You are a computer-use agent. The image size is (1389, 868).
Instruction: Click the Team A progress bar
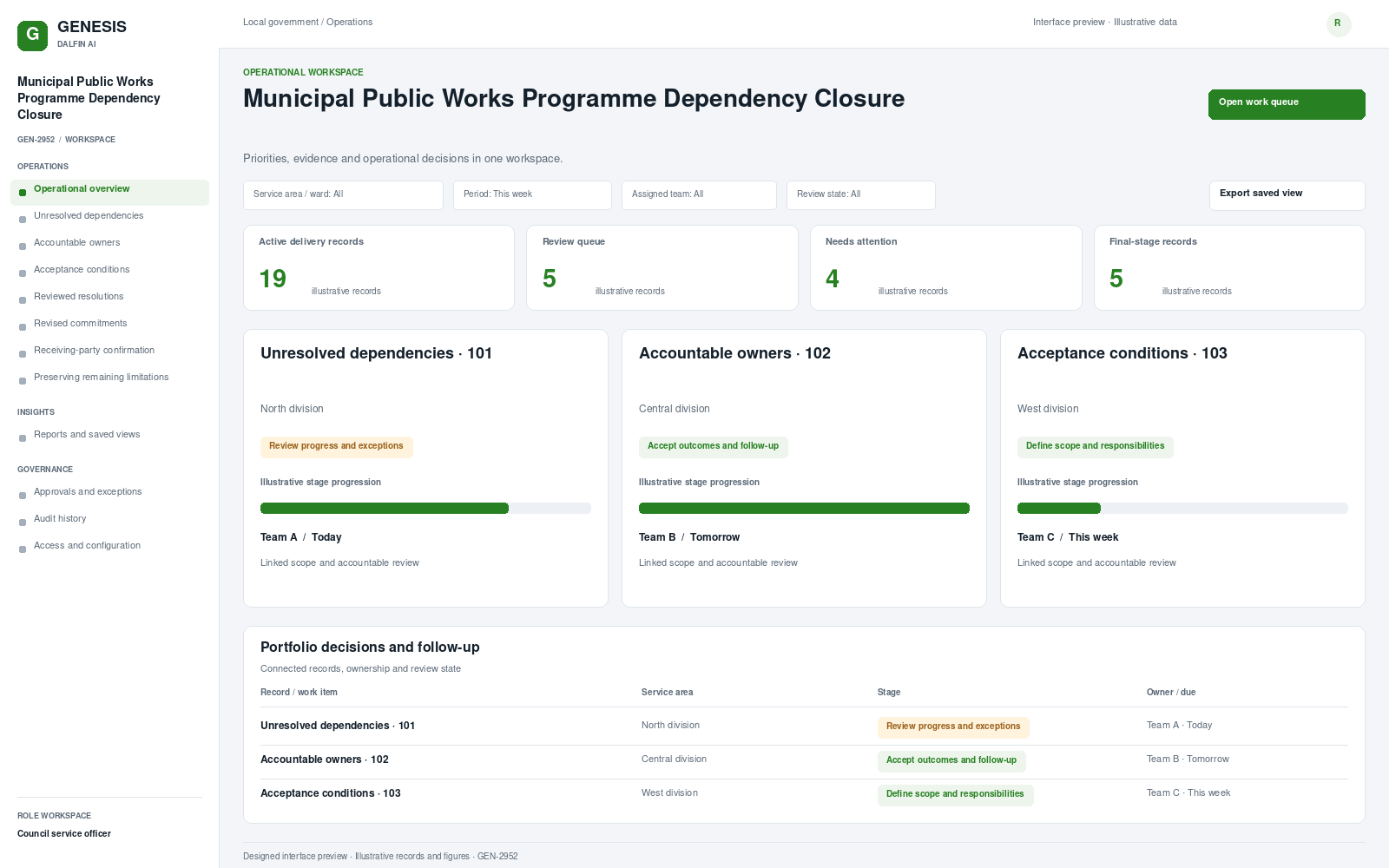(425, 509)
